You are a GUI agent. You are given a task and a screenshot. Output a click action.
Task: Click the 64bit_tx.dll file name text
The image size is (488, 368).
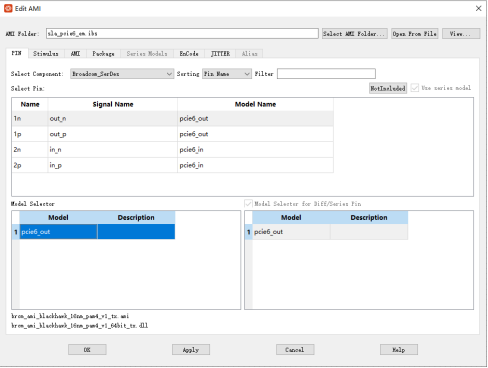(80, 325)
